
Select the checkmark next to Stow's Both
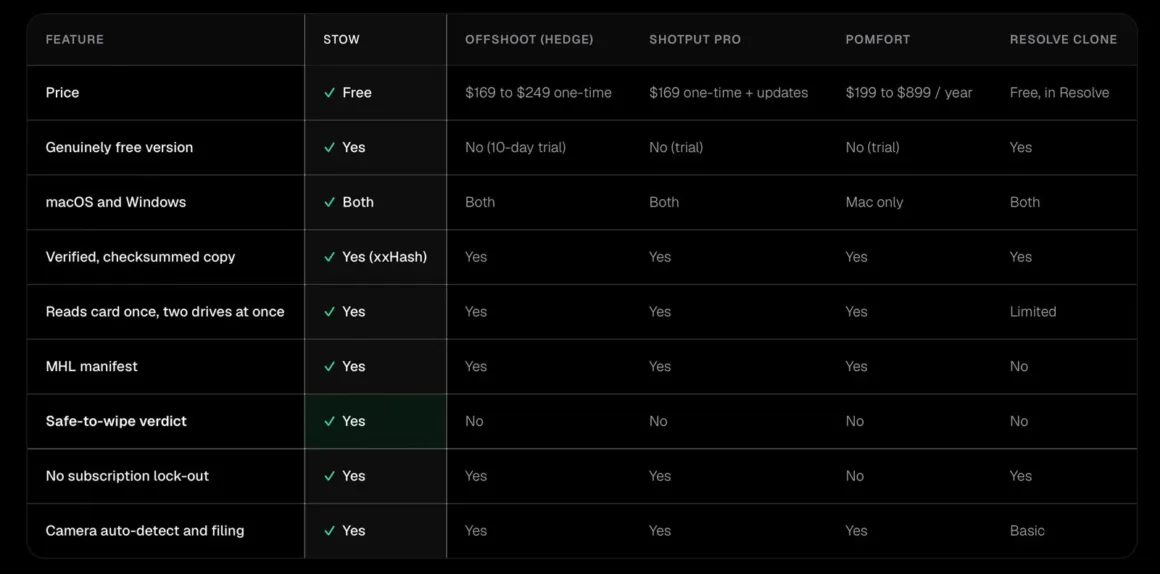(329, 203)
